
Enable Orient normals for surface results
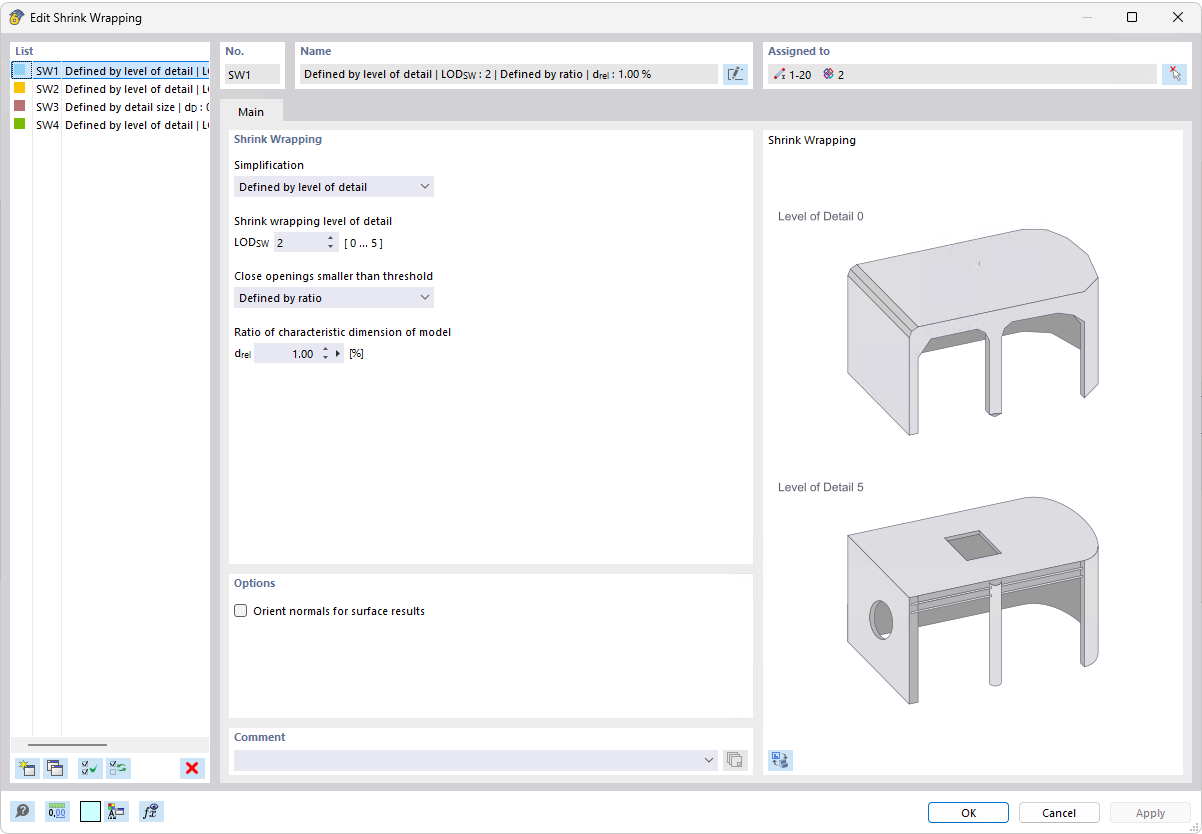(240, 610)
